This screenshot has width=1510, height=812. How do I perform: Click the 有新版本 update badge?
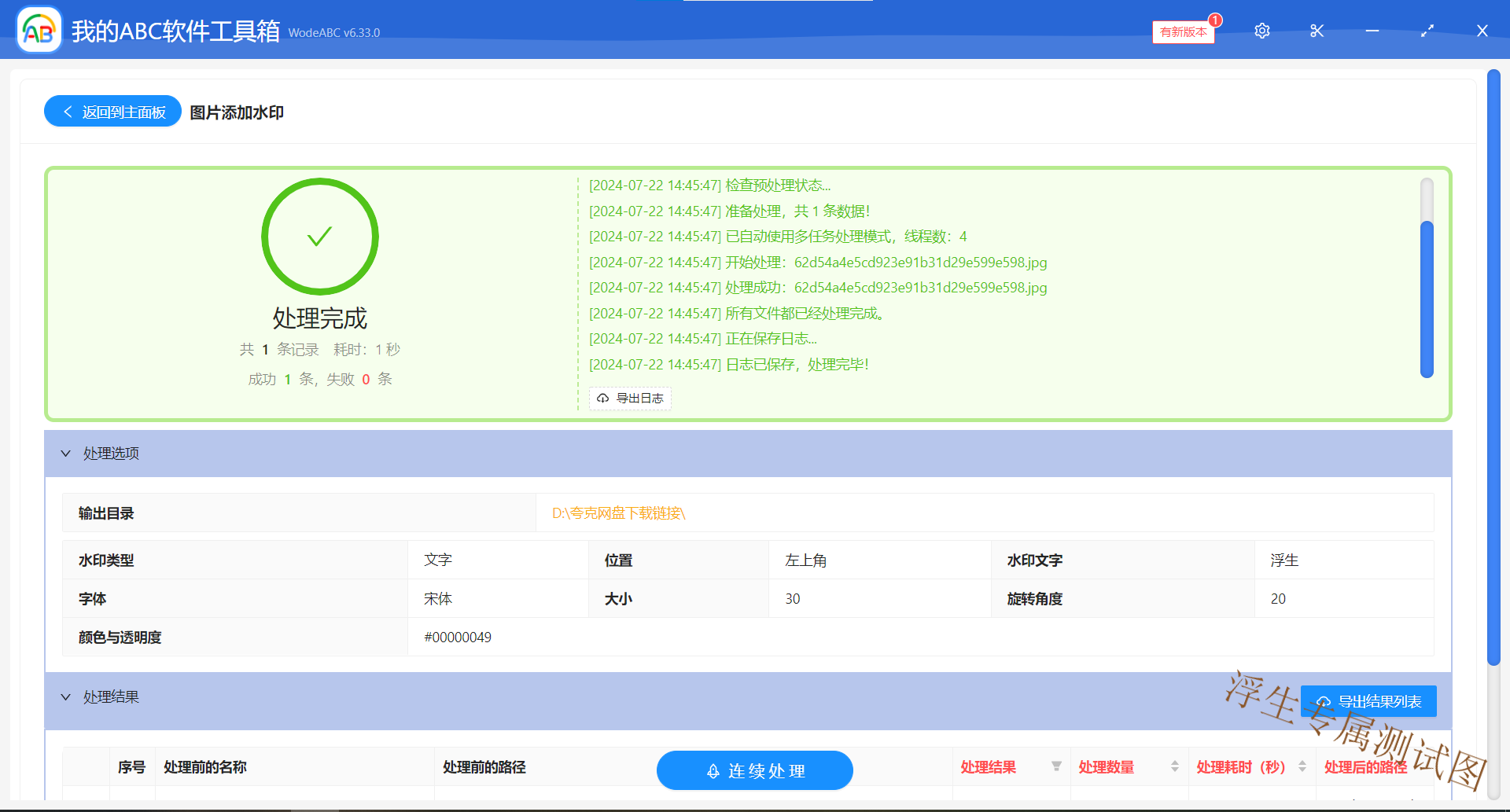(x=1183, y=31)
